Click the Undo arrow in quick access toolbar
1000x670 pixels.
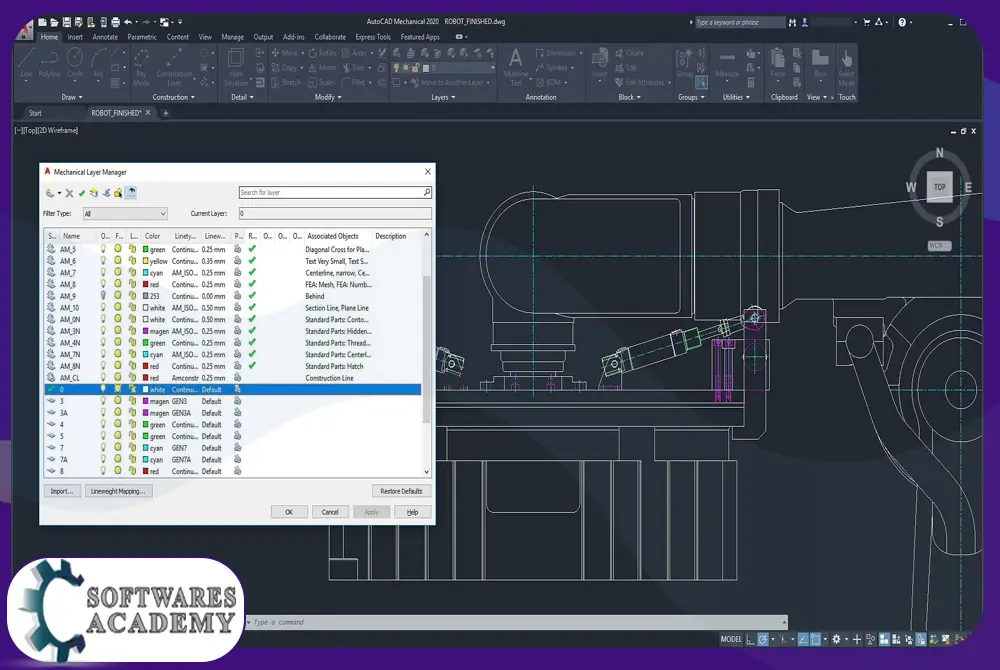pos(128,22)
